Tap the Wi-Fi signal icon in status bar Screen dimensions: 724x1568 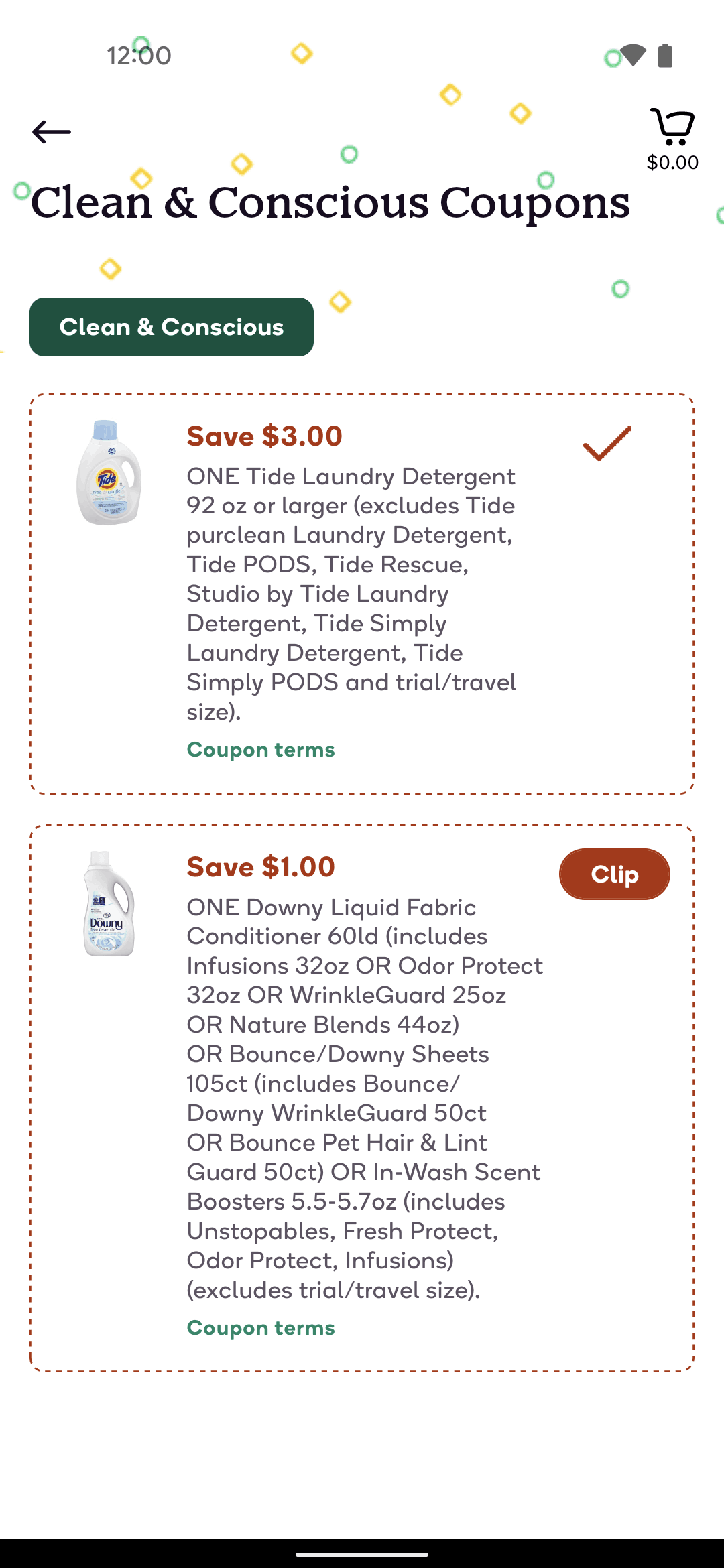coord(632,56)
